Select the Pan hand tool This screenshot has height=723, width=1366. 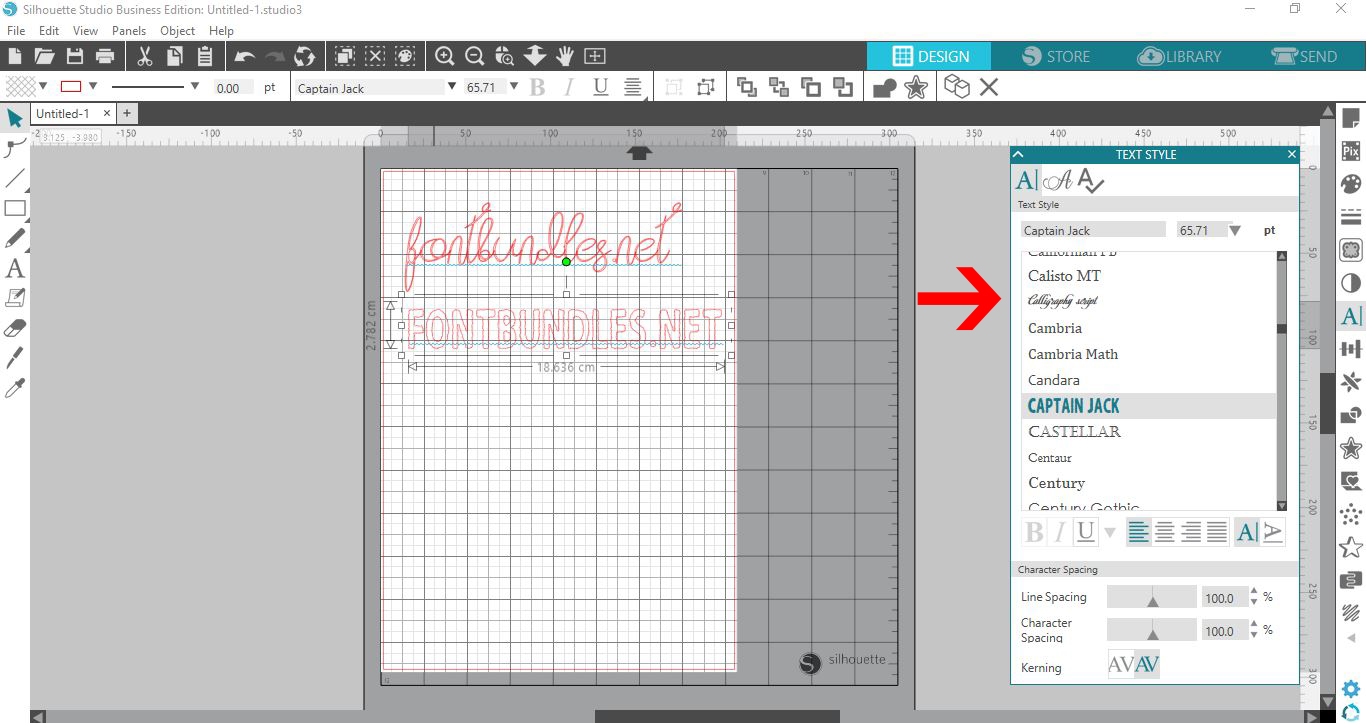(565, 56)
